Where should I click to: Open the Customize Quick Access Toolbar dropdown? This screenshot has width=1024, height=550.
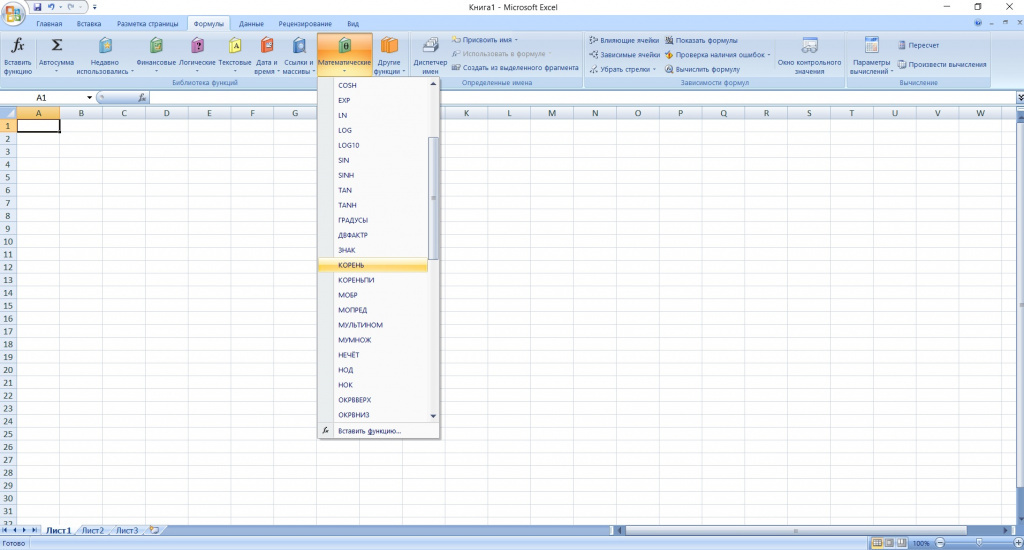coord(95,7)
